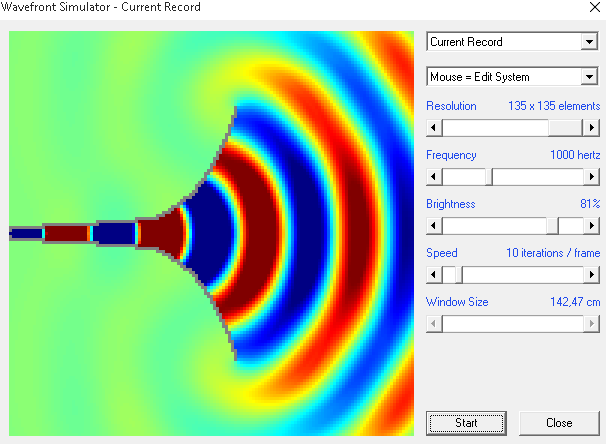Click the Frequency slider right arrow
Image resolution: width=606 pixels, height=444 pixels.
point(591,177)
